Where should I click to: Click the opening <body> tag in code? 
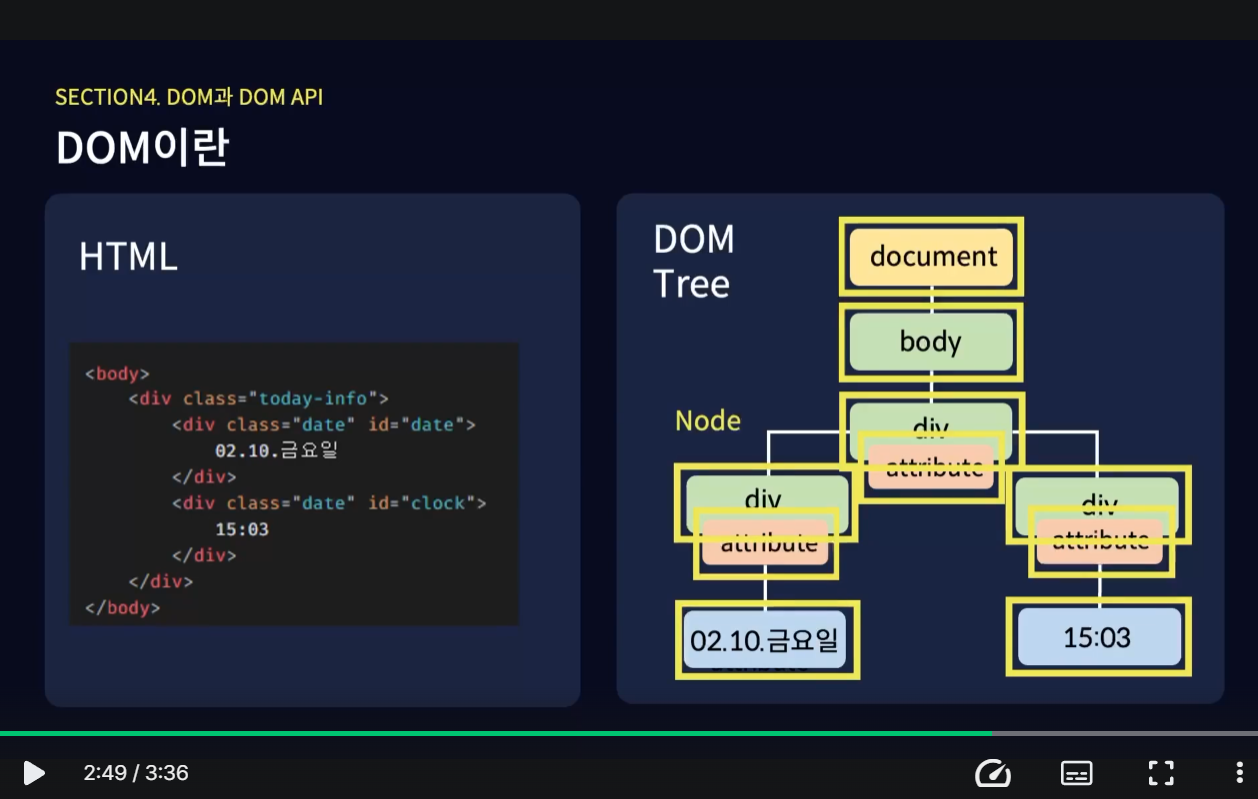(117, 374)
